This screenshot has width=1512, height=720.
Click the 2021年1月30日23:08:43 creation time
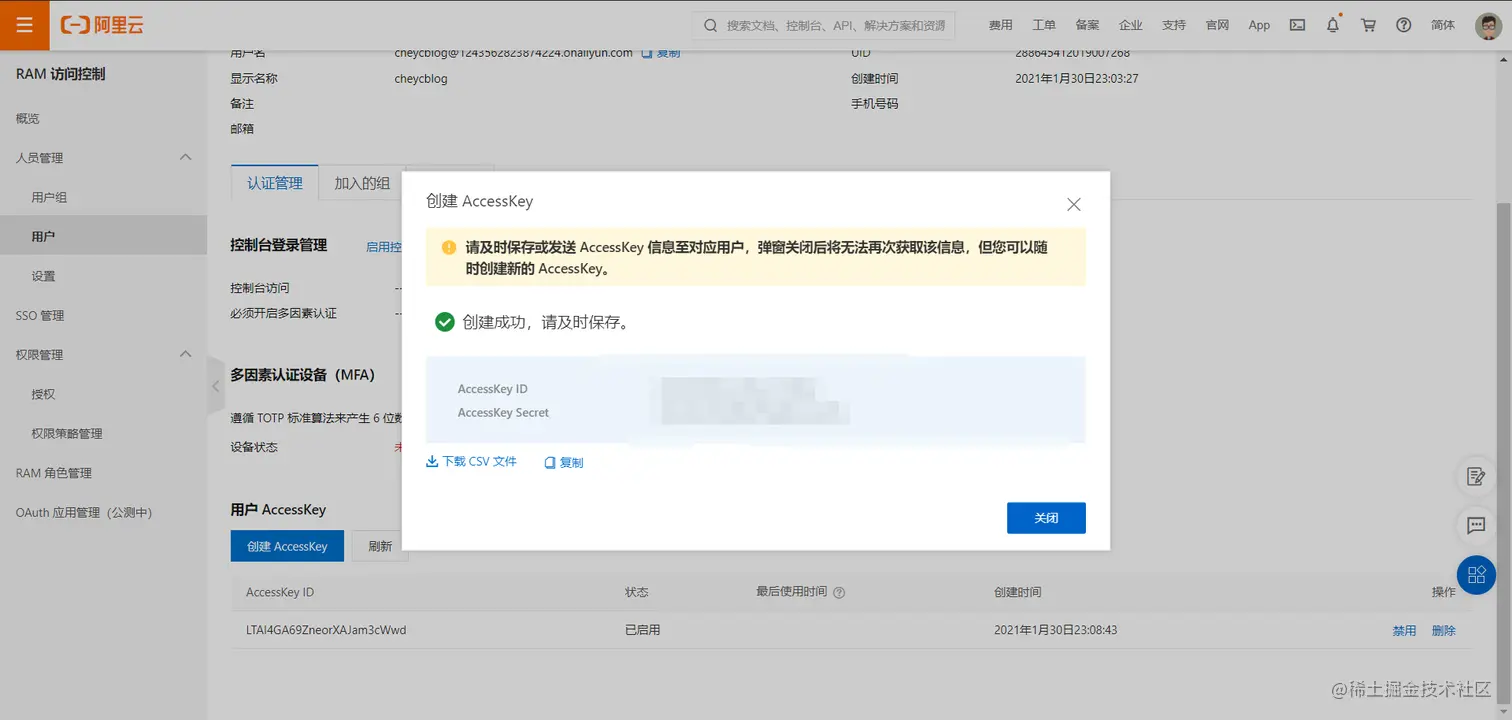click(1056, 630)
